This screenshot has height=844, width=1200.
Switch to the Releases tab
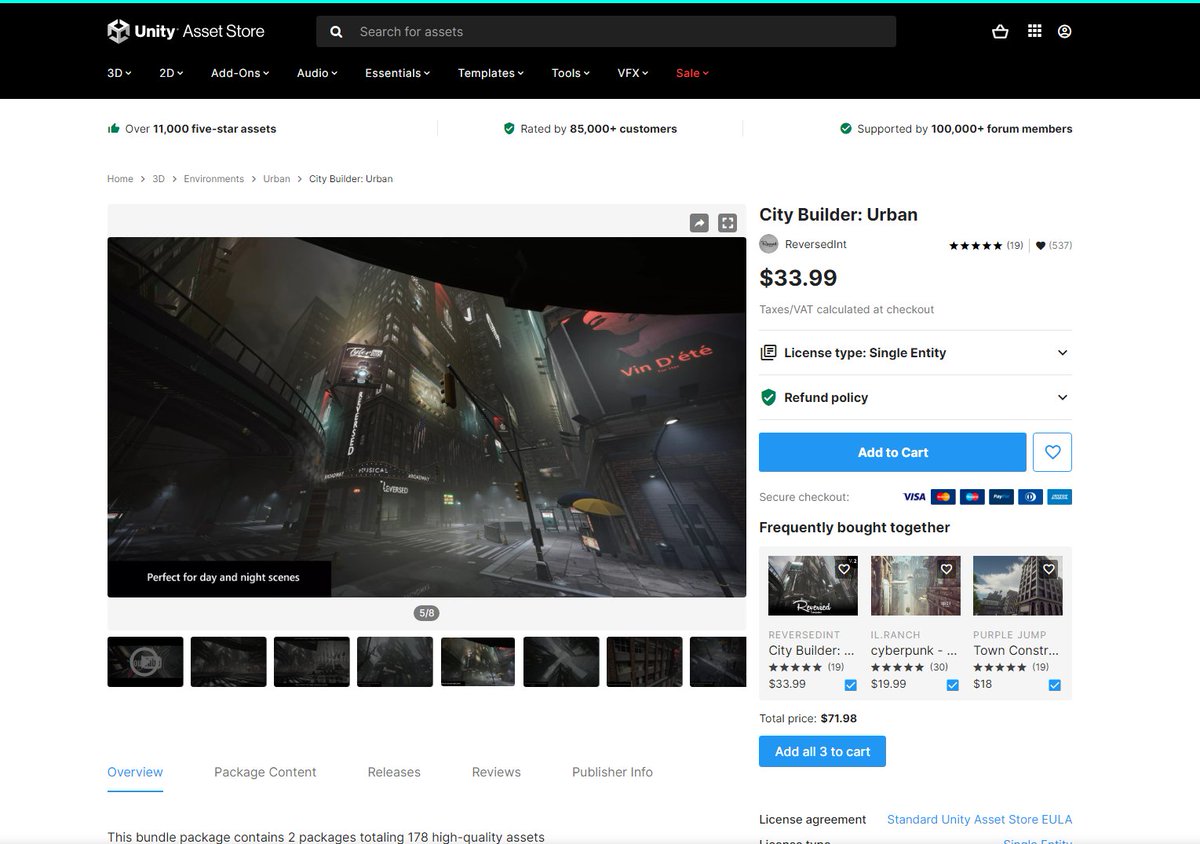(x=394, y=772)
